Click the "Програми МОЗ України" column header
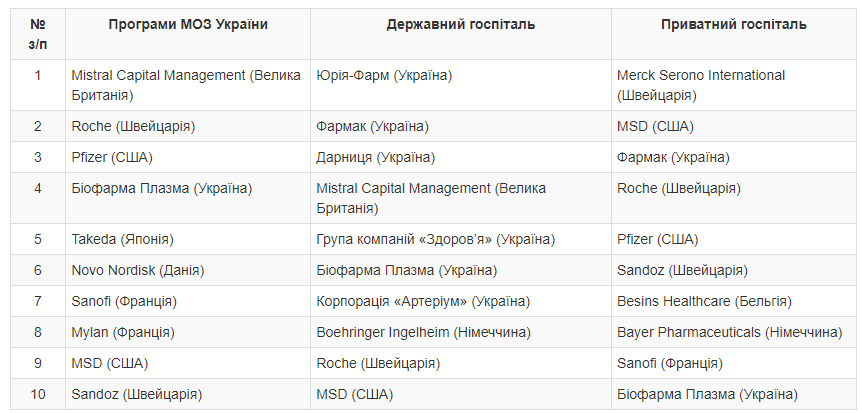Image resolution: width=862 pixels, height=413 pixels. coord(187,25)
